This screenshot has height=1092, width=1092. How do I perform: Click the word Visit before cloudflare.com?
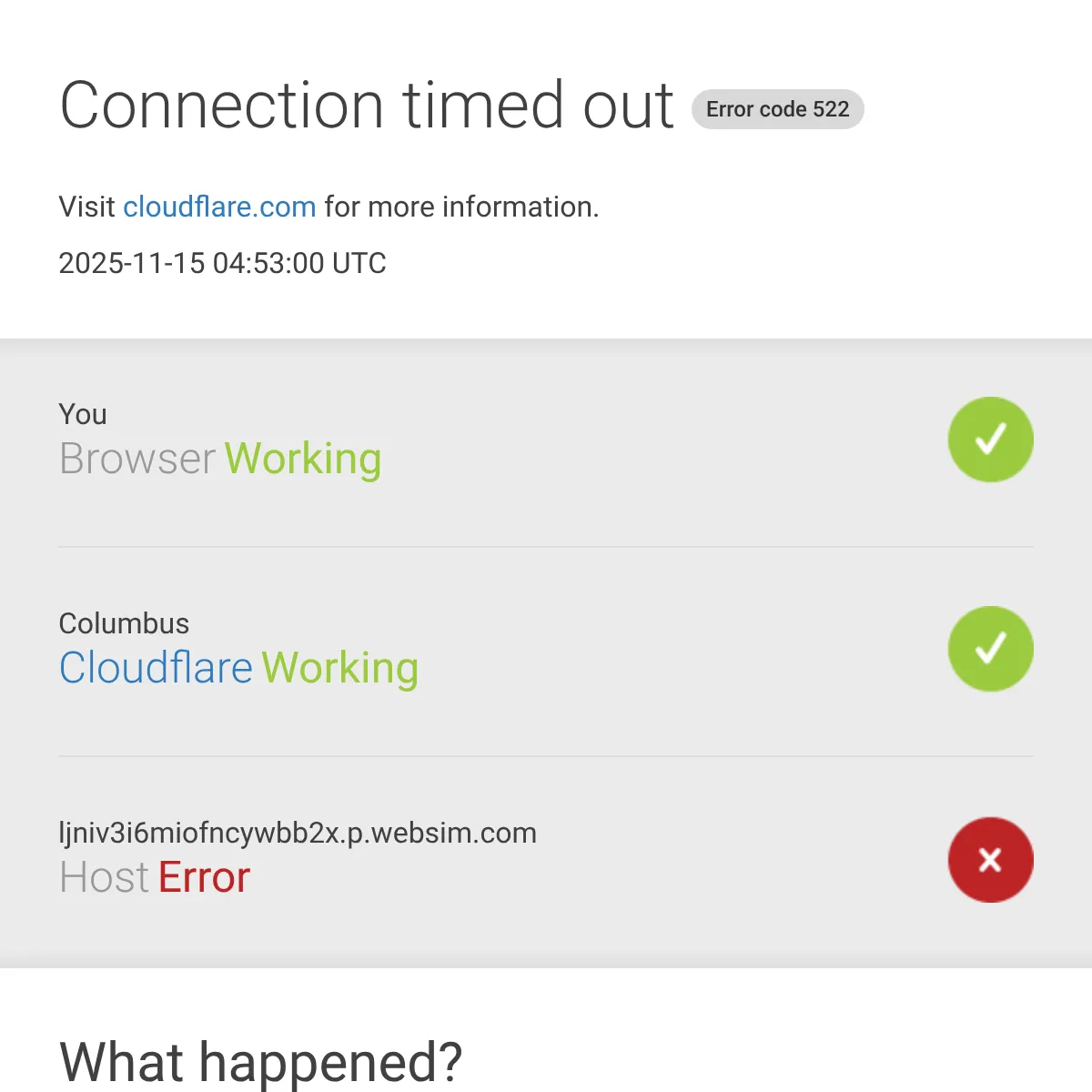point(87,207)
